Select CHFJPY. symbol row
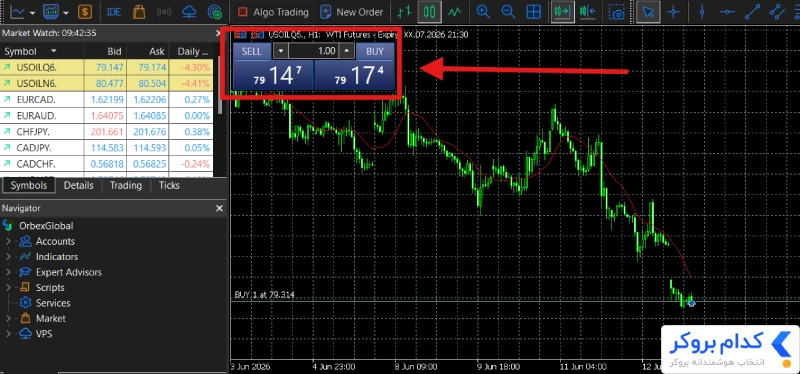 point(106,132)
